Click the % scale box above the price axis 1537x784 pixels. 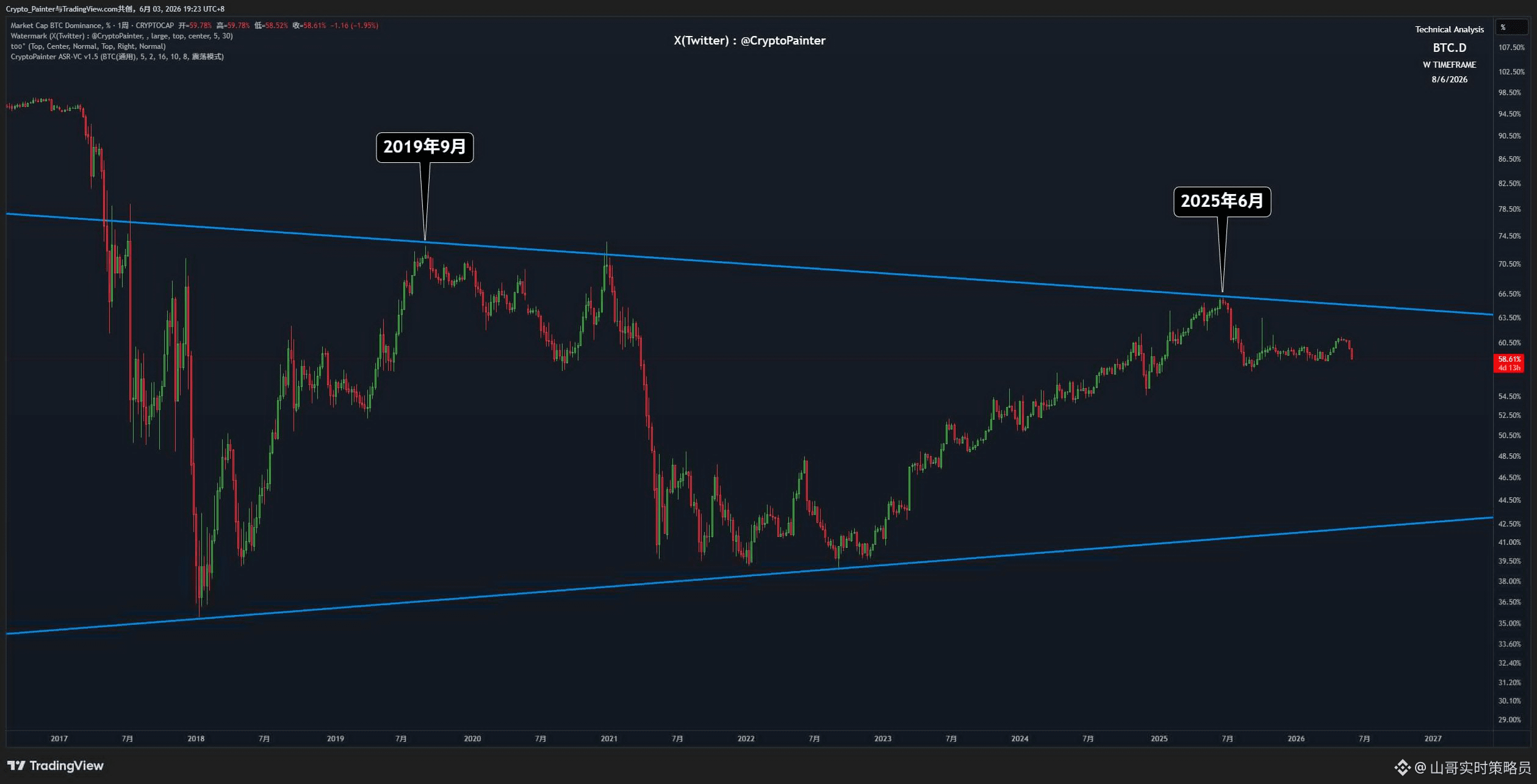pos(1511,27)
